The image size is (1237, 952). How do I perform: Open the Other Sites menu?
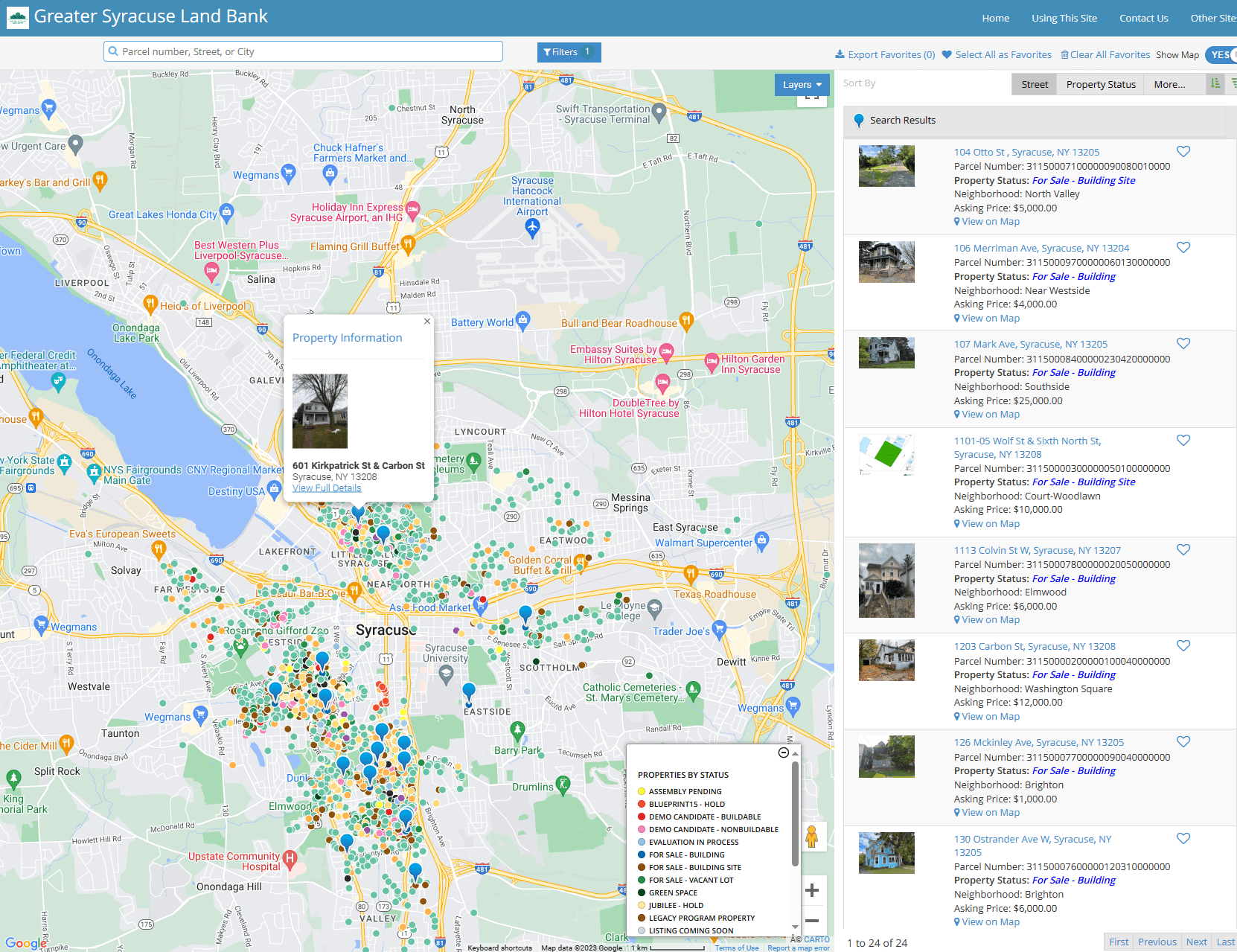click(x=1213, y=18)
